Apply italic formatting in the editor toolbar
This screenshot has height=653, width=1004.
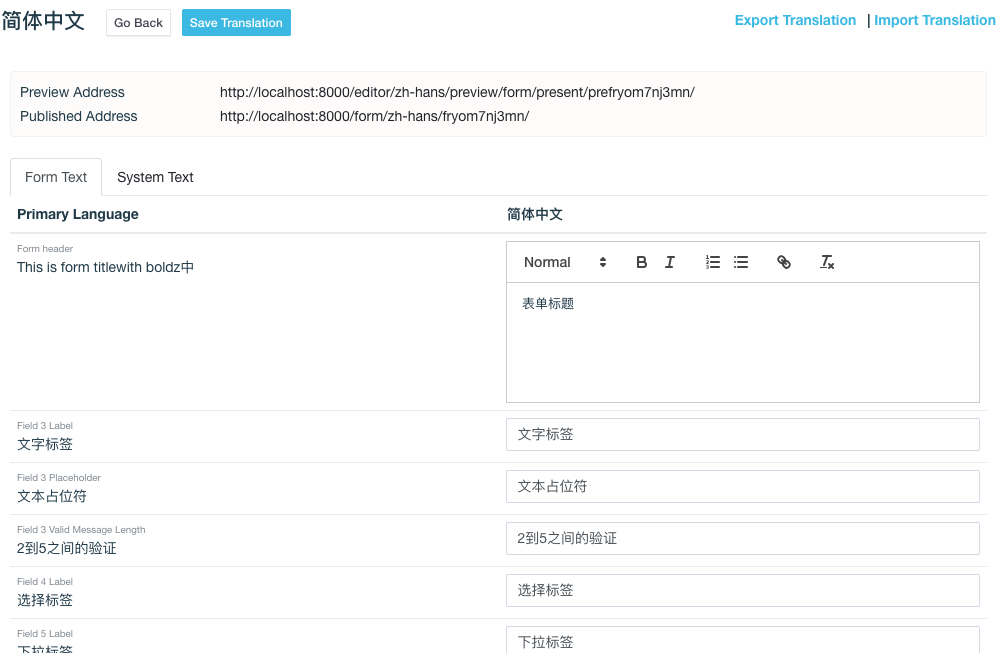tap(669, 261)
